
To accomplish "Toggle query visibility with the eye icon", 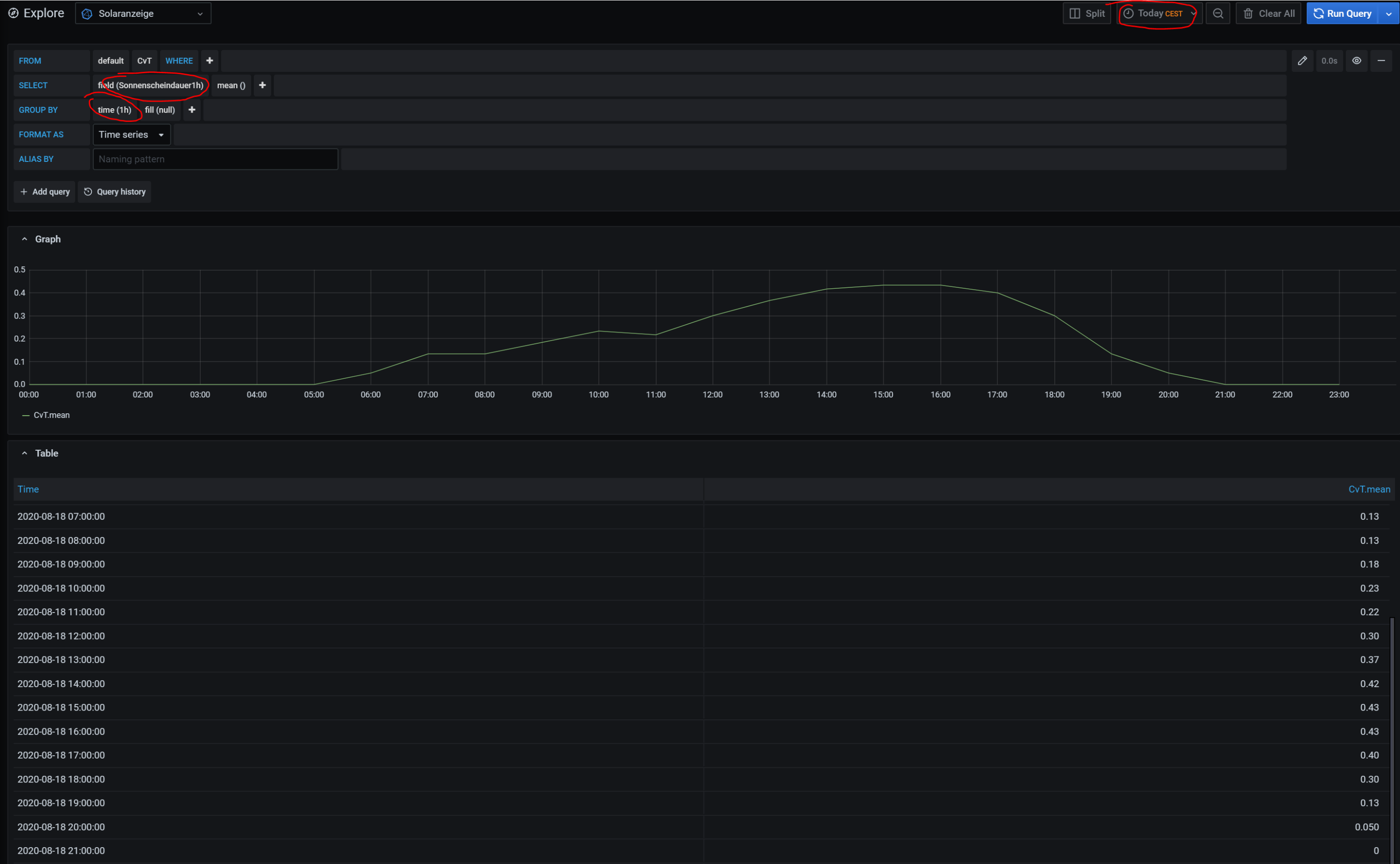I will pos(1356,61).
